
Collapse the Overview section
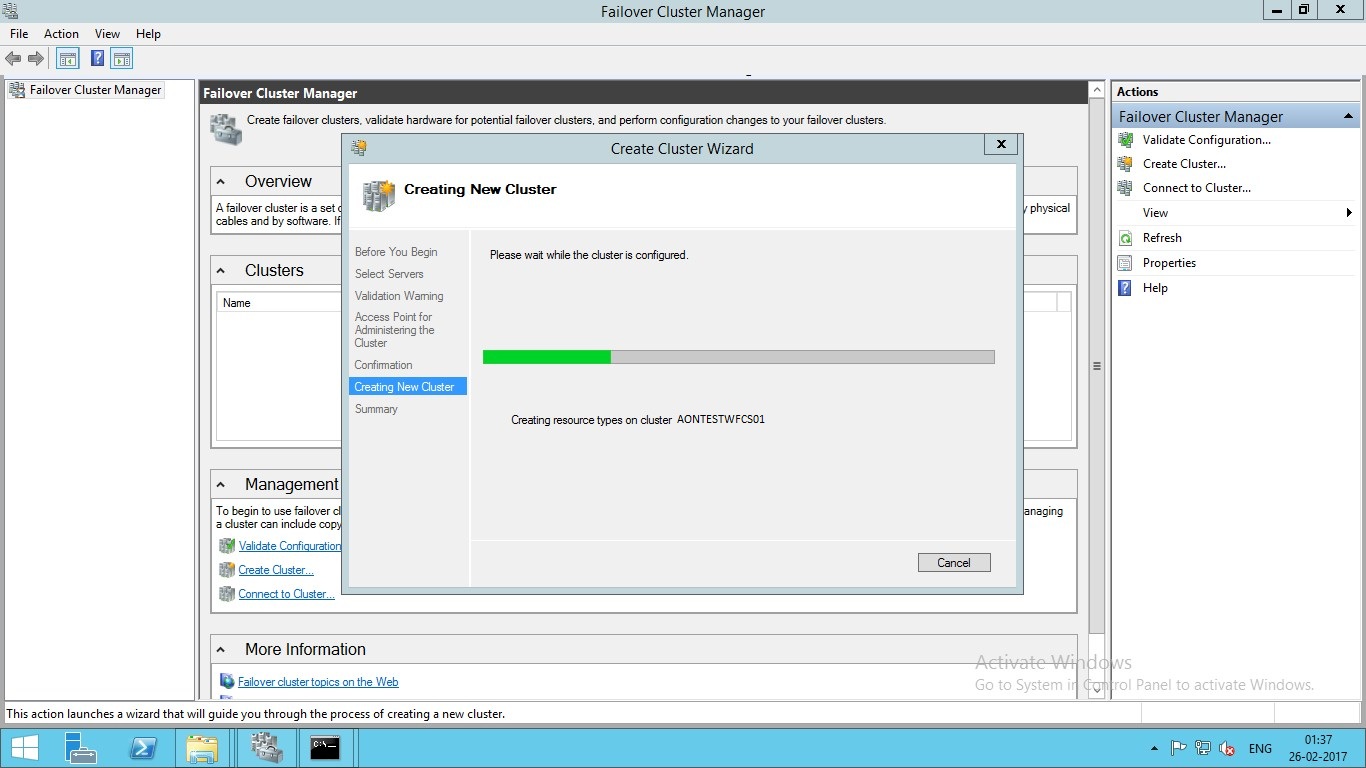coord(221,182)
